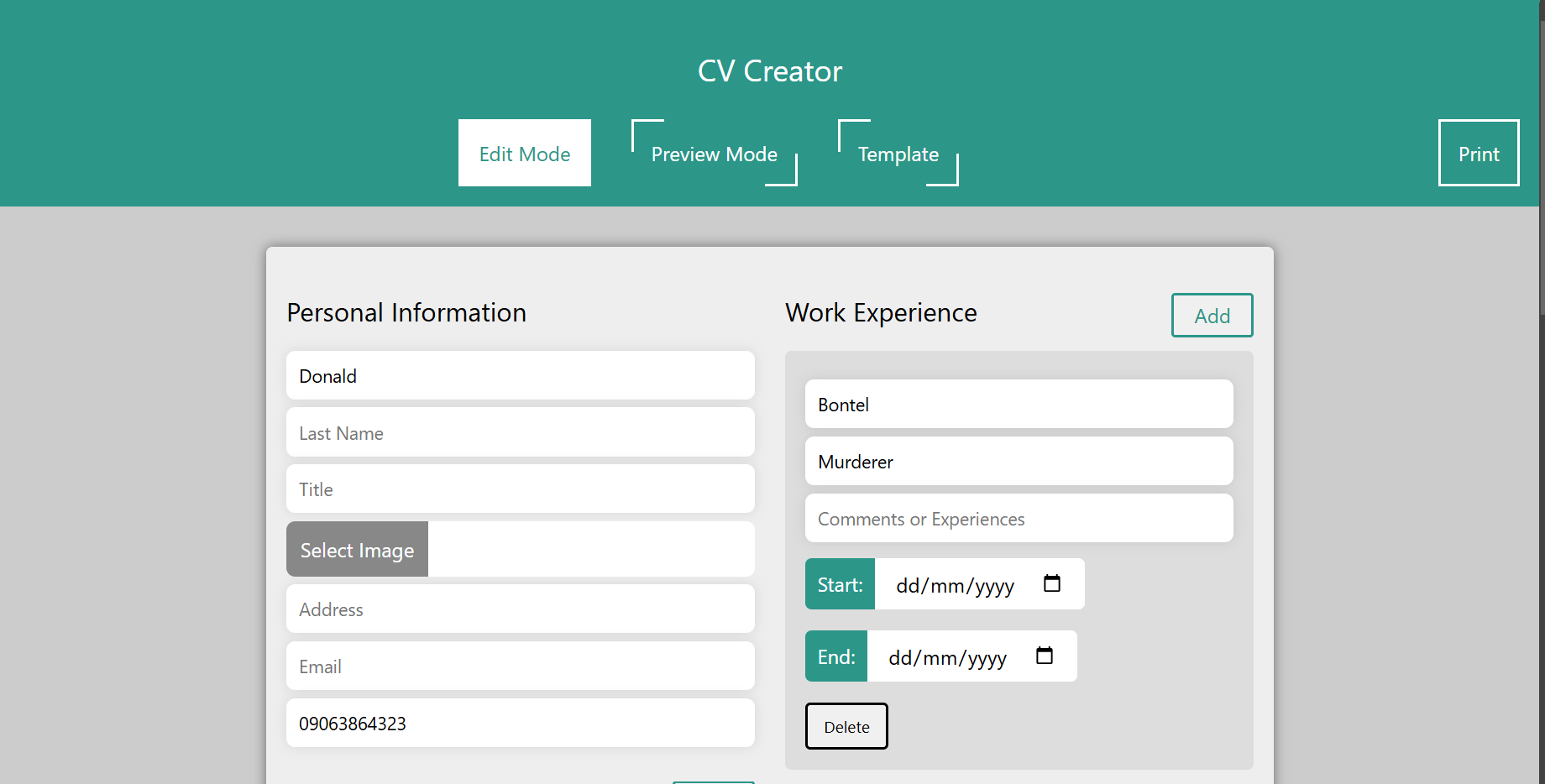Image resolution: width=1545 pixels, height=784 pixels.
Task: Focus the company field containing Bontel
Action: pyautogui.click(x=1019, y=404)
